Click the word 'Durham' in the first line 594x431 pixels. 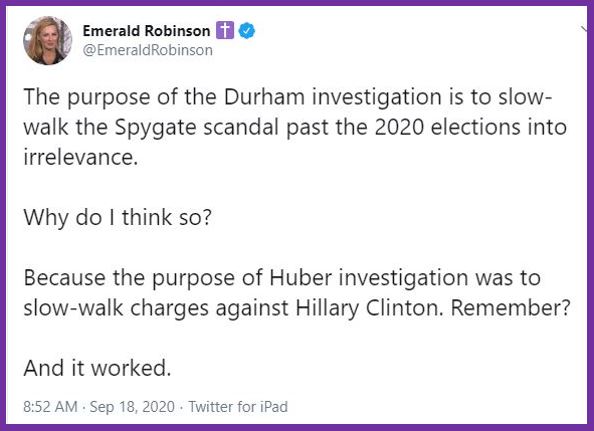click(x=264, y=97)
